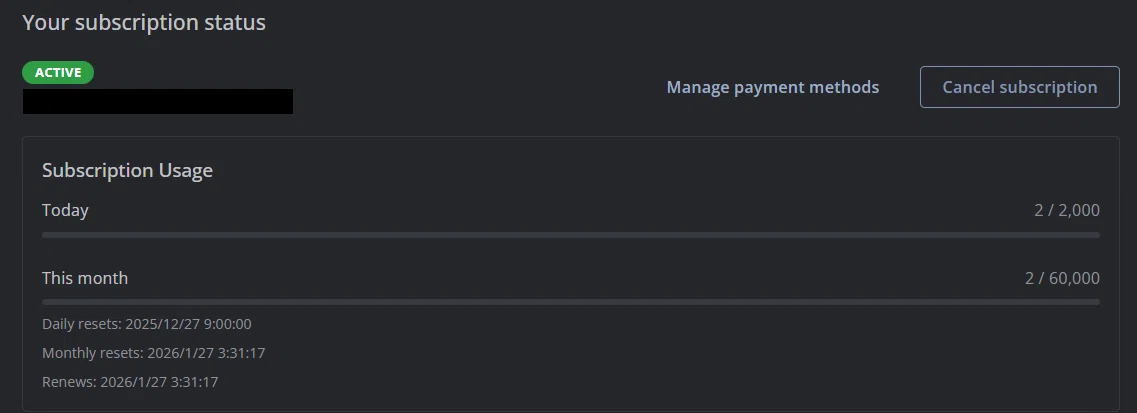Click the Daily resets label text

coord(82,324)
